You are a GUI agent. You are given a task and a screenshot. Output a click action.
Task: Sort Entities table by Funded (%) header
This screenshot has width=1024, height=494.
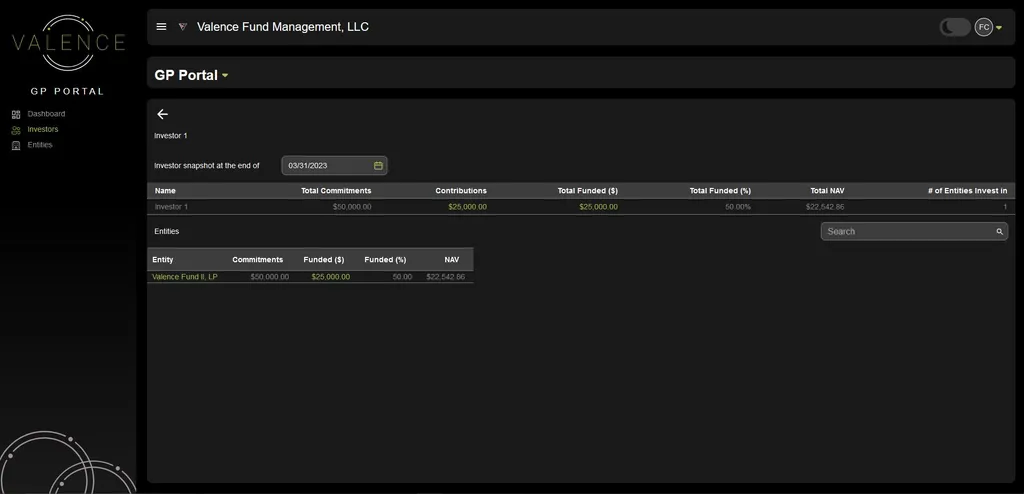click(x=385, y=260)
